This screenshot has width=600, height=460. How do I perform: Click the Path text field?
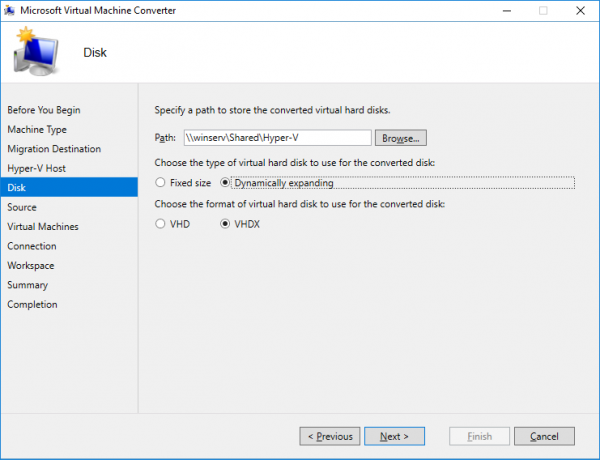[277, 138]
